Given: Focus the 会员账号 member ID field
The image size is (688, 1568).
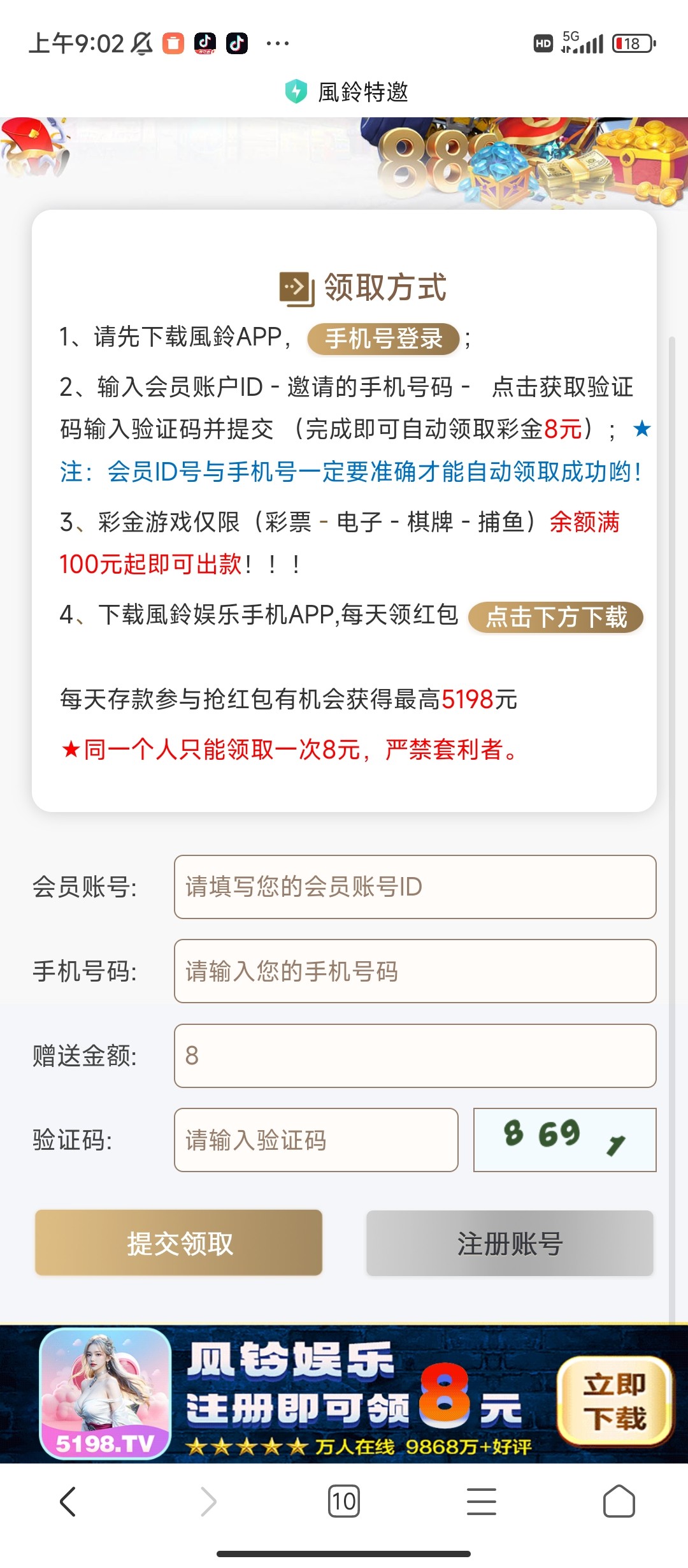Looking at the screenshot, I should click(415, 887).
